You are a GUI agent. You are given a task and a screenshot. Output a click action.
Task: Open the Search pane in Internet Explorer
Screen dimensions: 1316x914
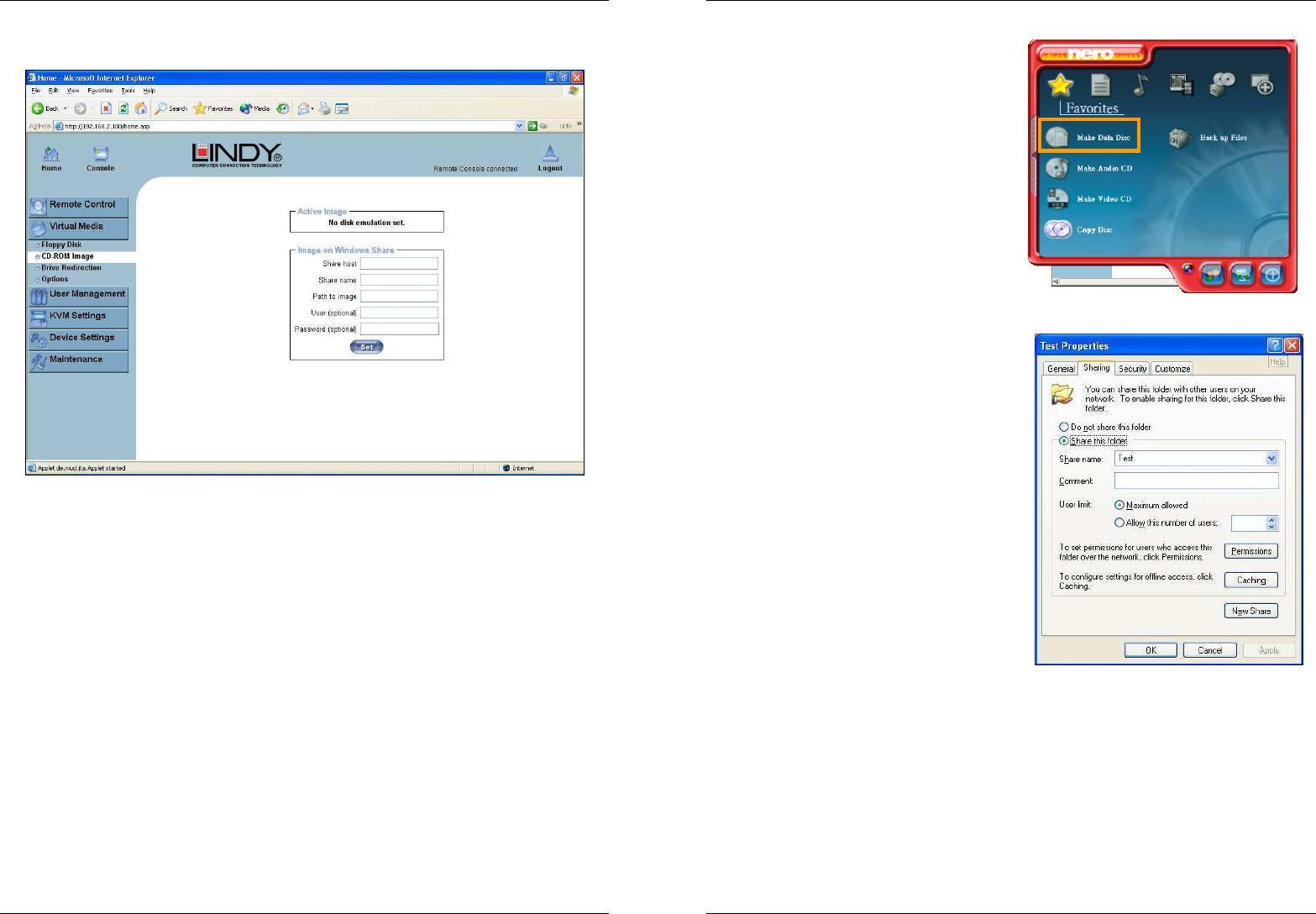pyautogui.click(x=171, y=108)
